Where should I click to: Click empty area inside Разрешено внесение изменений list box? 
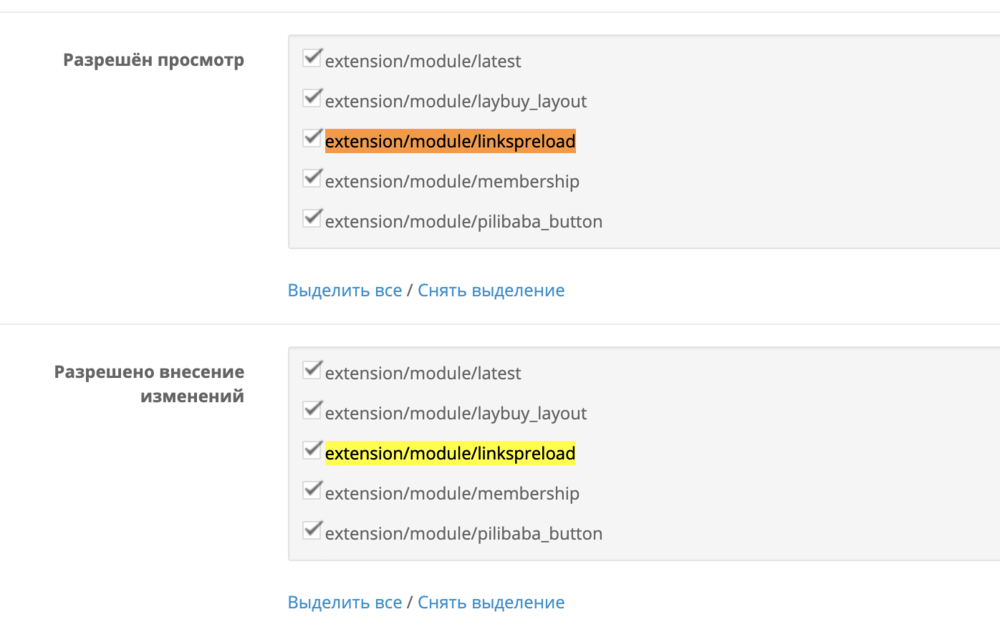tap(800, 452)
